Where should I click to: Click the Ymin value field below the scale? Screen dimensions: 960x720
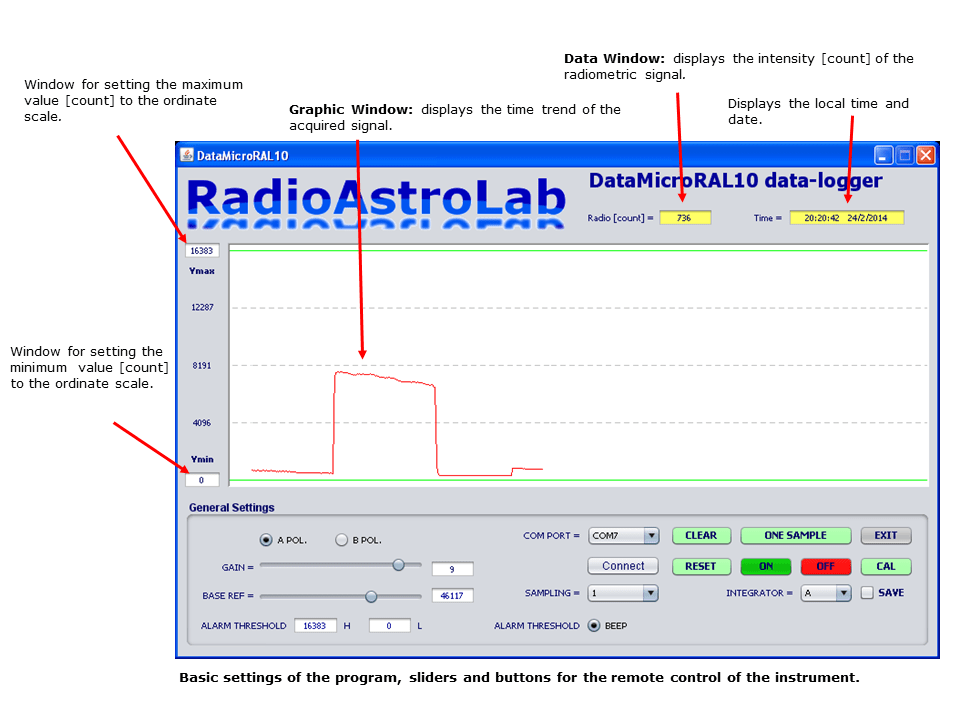pyautogui.click(x=202, y=479)
